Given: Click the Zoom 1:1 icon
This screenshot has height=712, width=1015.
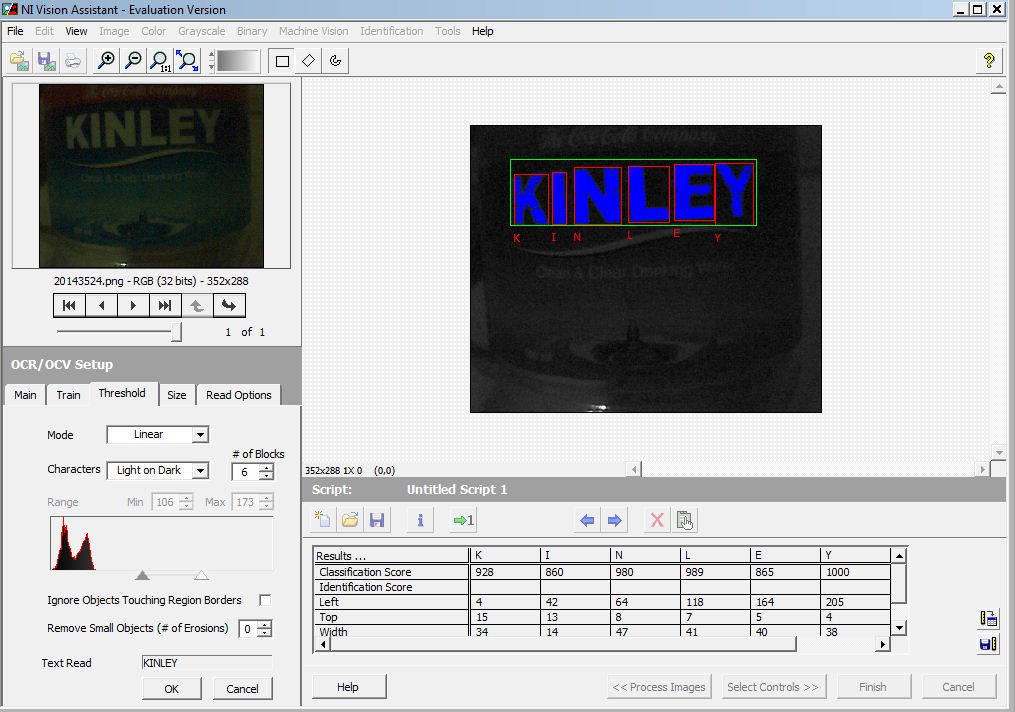Looking at the screenshot, I should (x=159, y=61).
